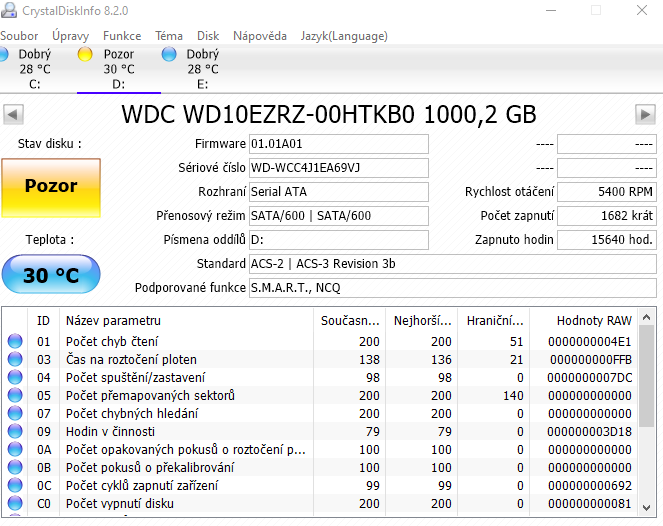Select the Počet vypnutí disku row text

(120, 504)
